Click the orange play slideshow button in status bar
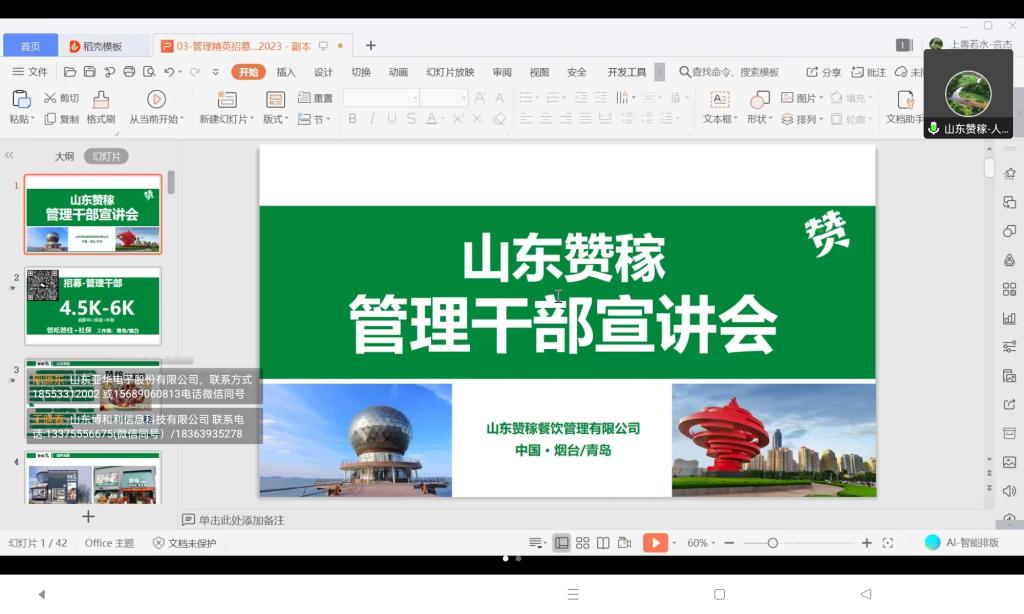The height and width of the screenshot is (614, 1024). point(654,543)
